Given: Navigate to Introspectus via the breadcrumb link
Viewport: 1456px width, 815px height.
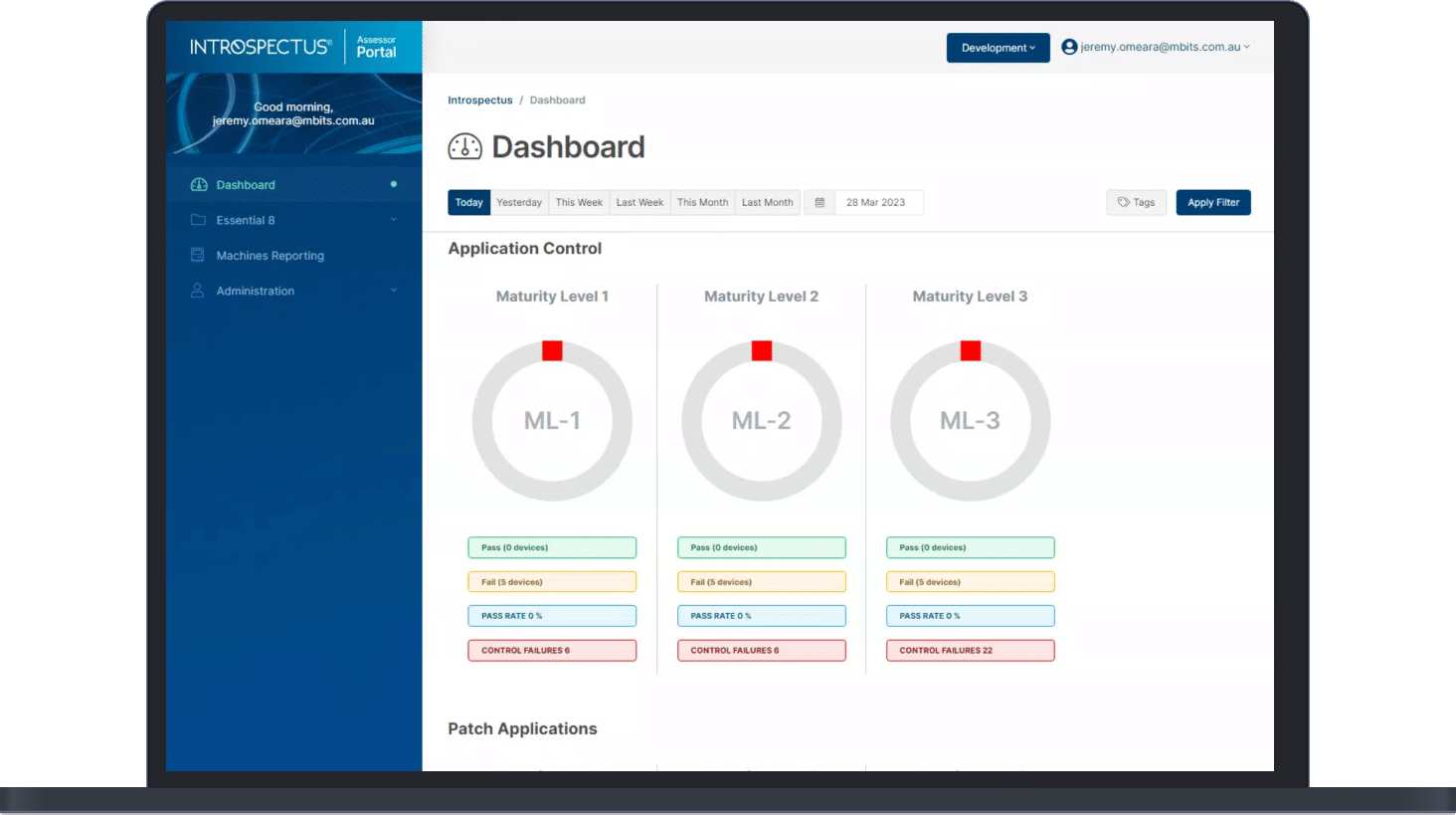Looking at the screenshot, I should tap(480, 100).
